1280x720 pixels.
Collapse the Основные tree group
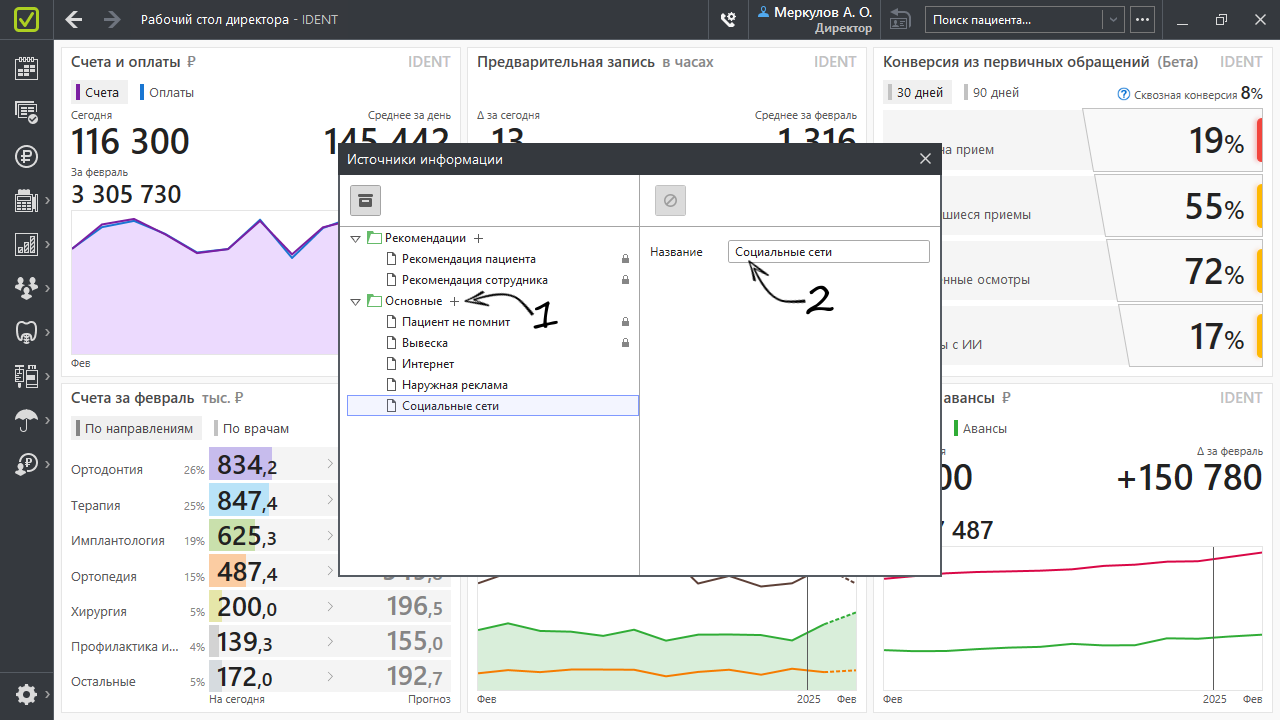click(x=355, y=301)
